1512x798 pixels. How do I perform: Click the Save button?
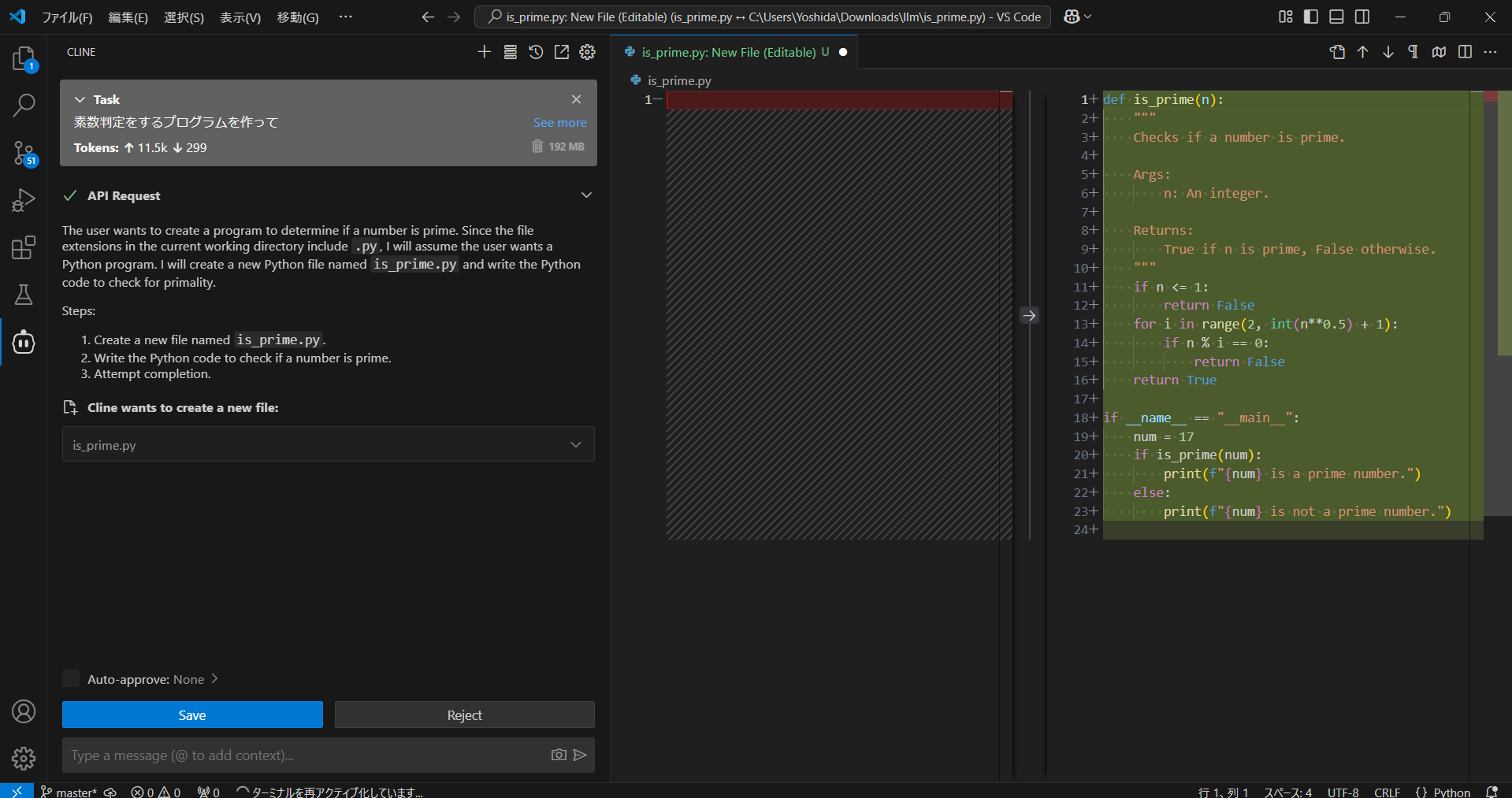point(192,714)
